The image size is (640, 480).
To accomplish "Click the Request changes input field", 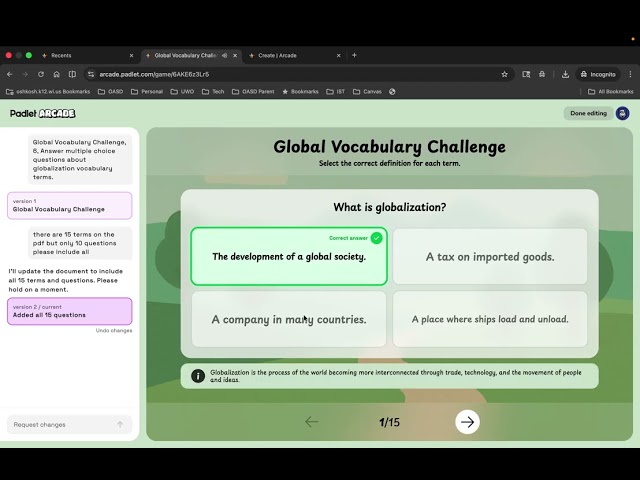I will (70, 424).
